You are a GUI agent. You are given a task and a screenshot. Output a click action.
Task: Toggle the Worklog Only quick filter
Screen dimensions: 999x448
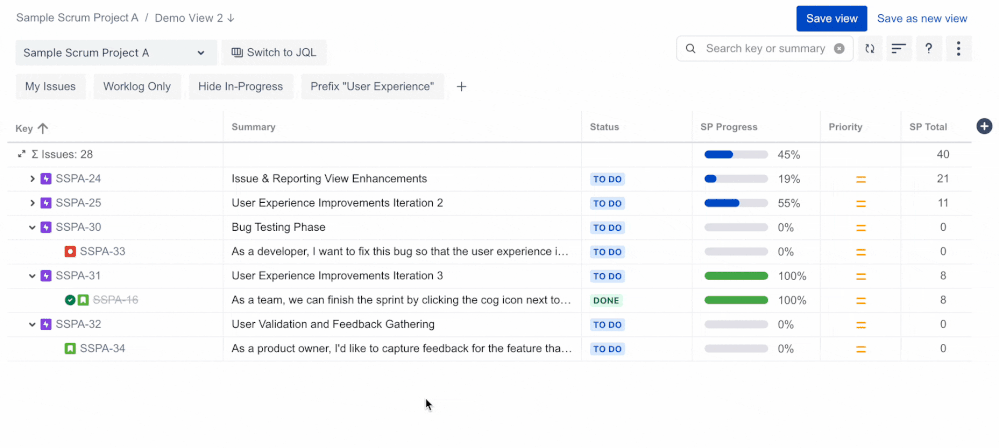click(137, 87)
